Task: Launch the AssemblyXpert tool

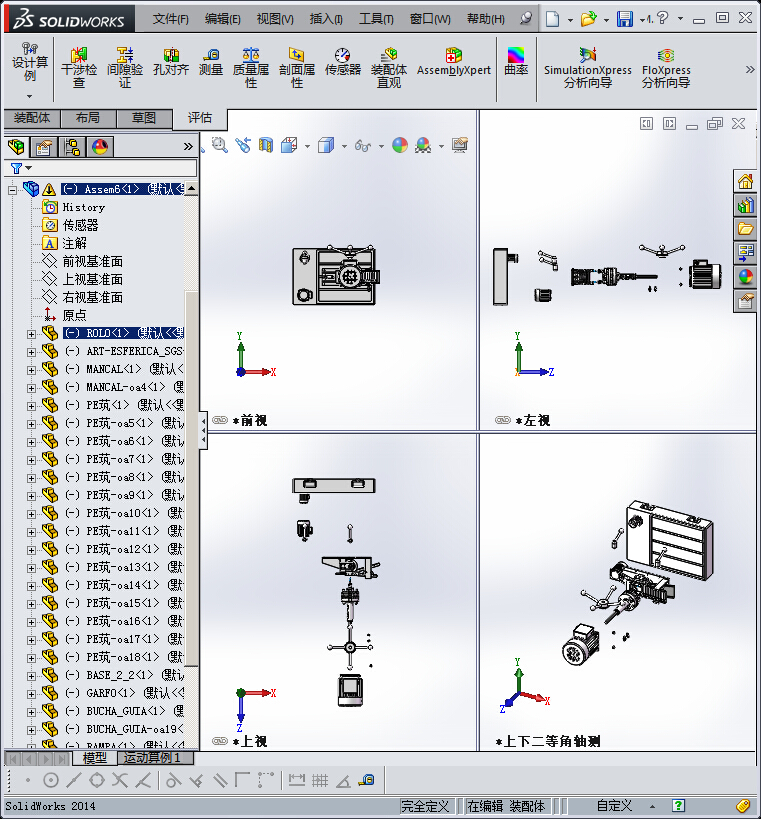Action: 453,62
